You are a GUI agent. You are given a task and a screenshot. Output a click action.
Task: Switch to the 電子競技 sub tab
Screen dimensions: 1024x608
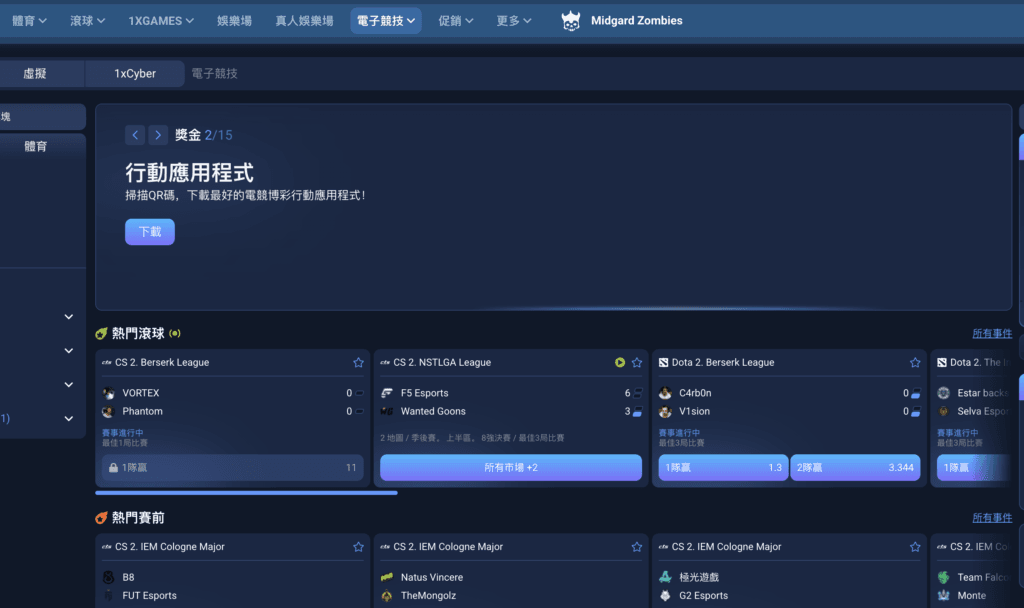pos(214,74)
